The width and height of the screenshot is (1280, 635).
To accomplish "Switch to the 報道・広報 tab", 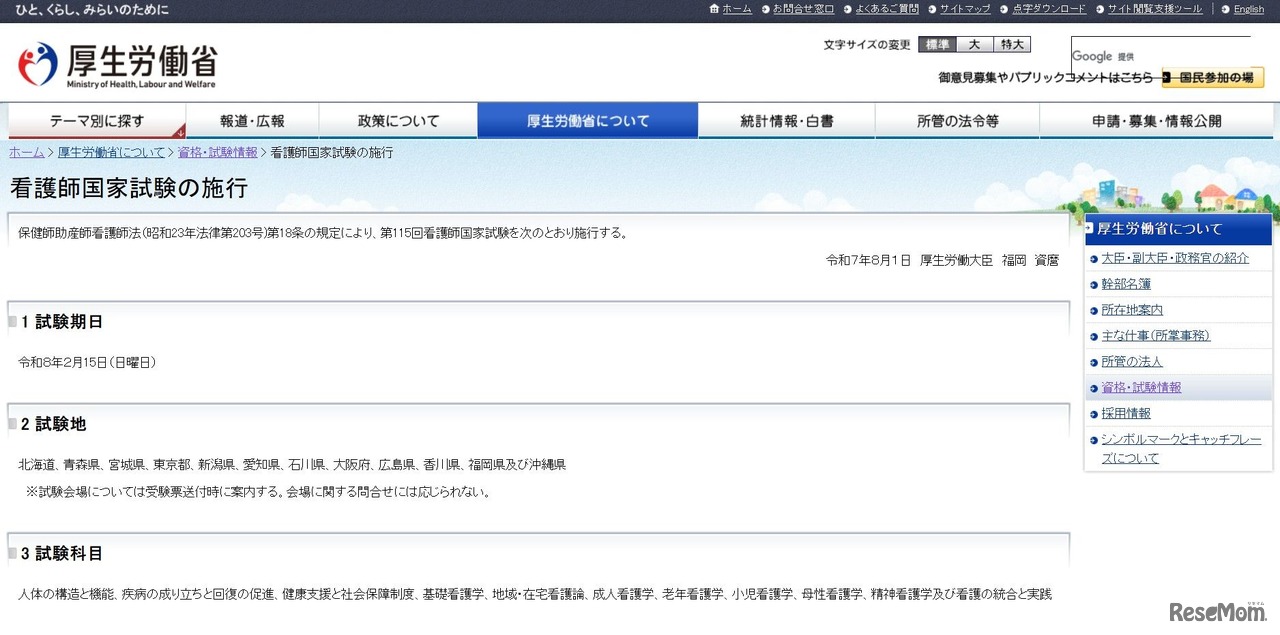I will (x=251, y=119).
